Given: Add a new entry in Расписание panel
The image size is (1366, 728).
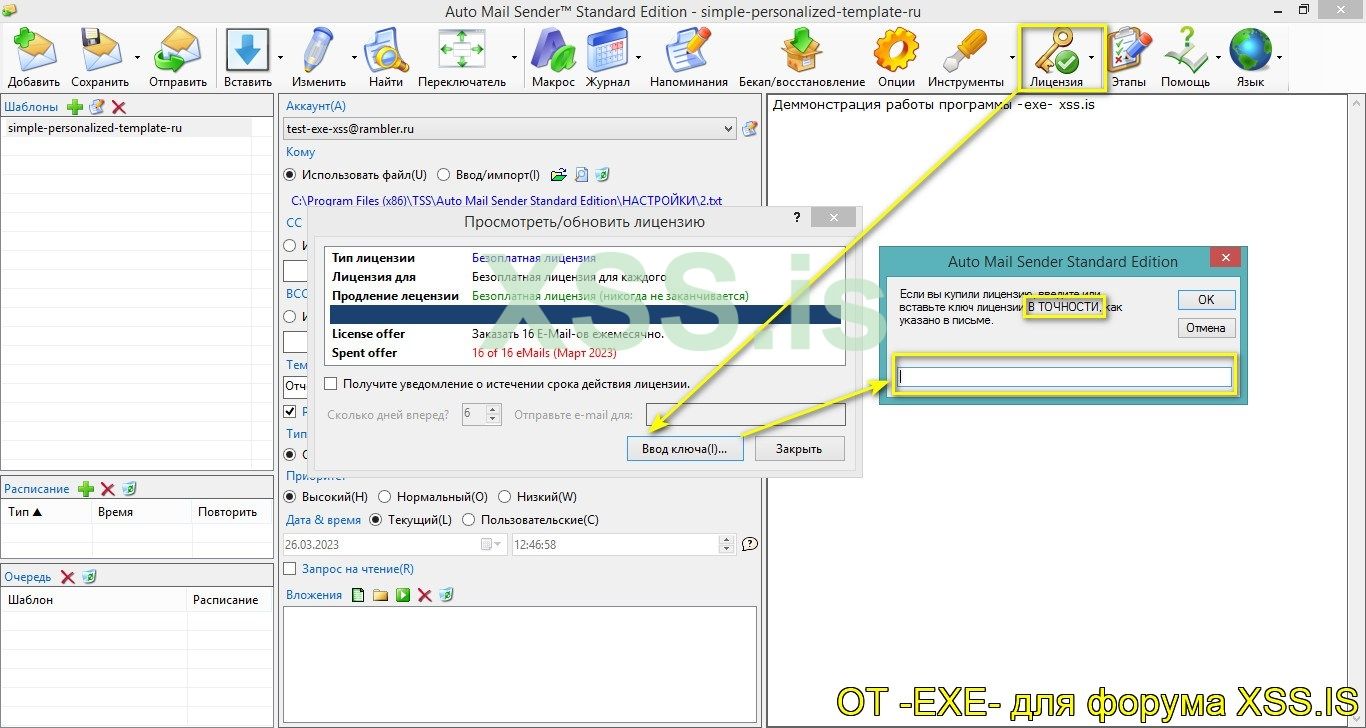Looking at the screenshot, I should (86, 489).
